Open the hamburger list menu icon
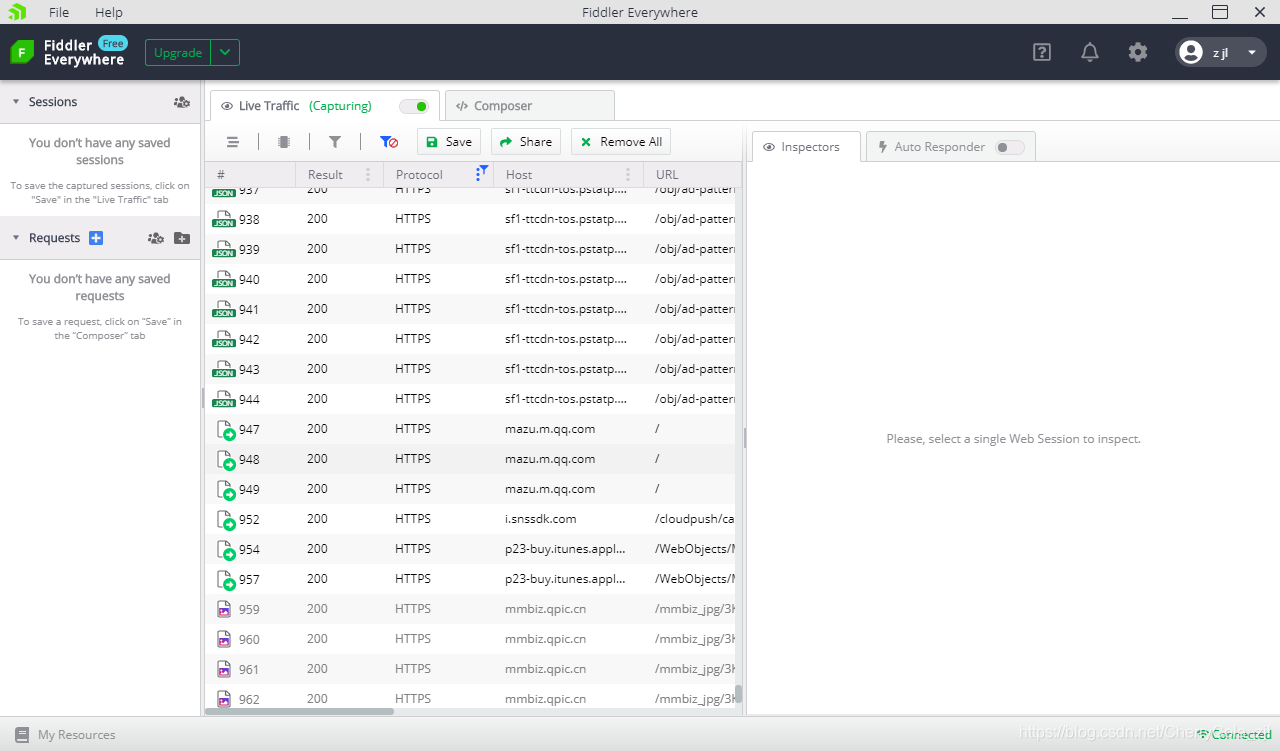Screen dimensions: 1280x751 (233, 142)
